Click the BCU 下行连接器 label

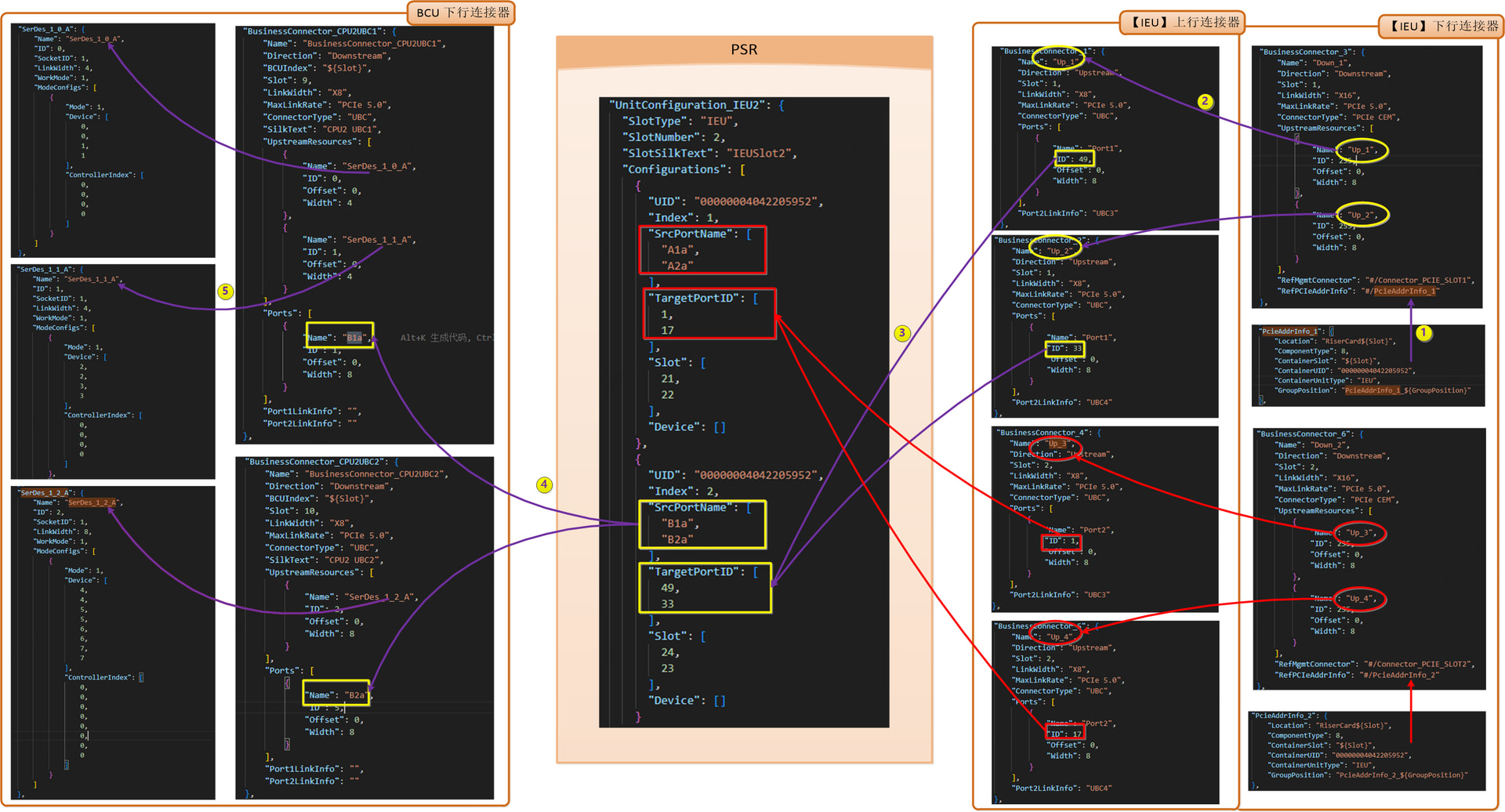point(462,13)
